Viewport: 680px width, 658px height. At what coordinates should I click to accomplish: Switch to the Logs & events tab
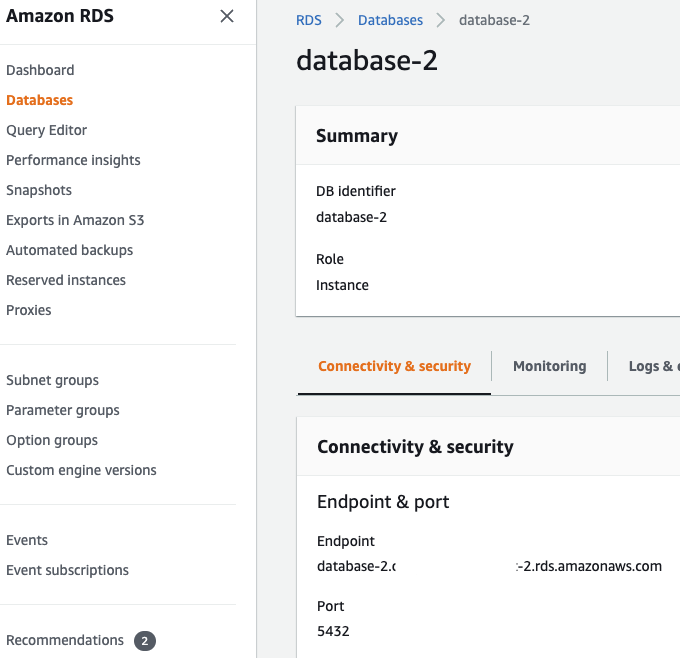(x=654, y=366)
